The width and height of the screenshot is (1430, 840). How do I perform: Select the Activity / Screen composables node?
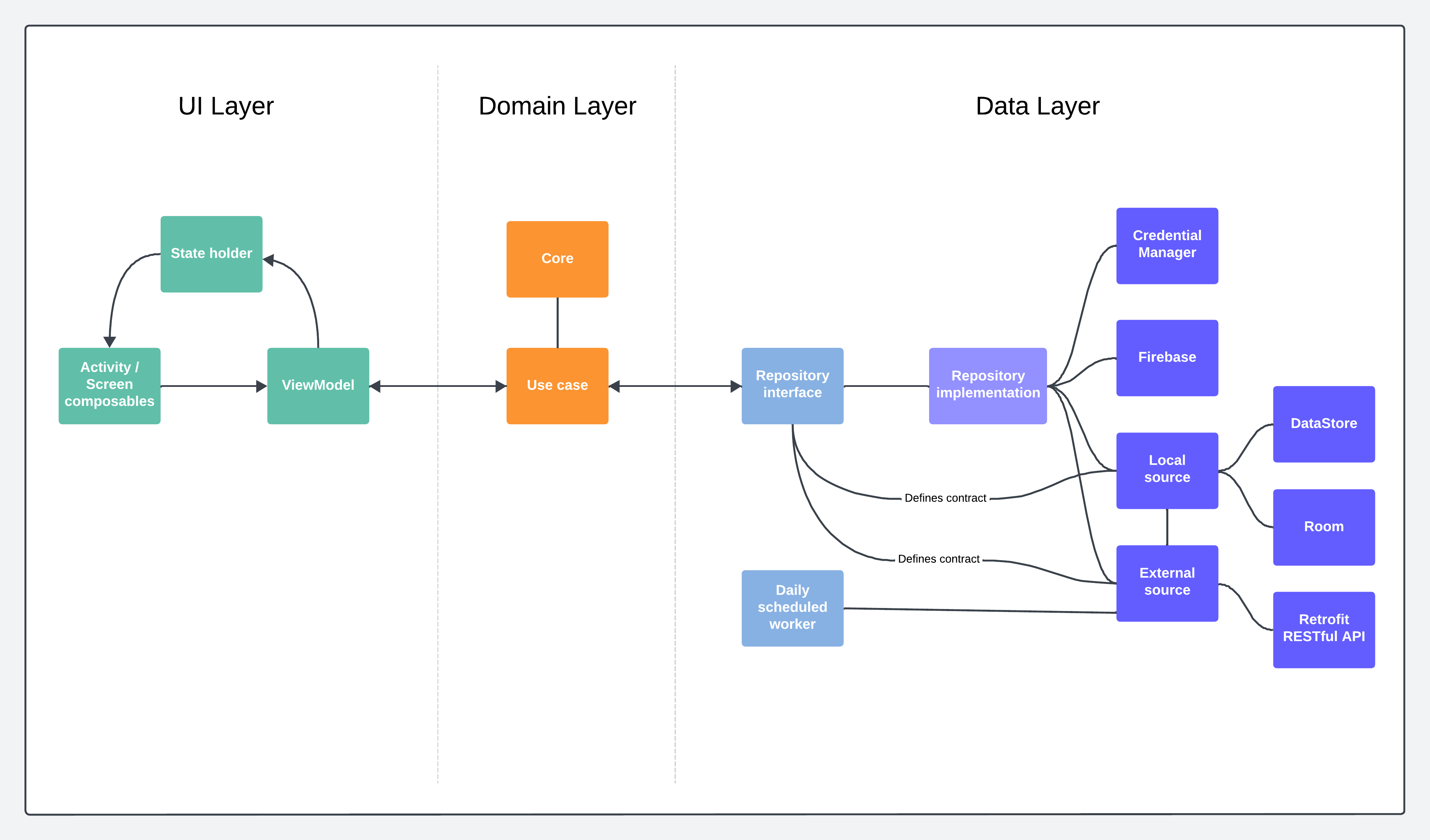(x=109, y=385)
